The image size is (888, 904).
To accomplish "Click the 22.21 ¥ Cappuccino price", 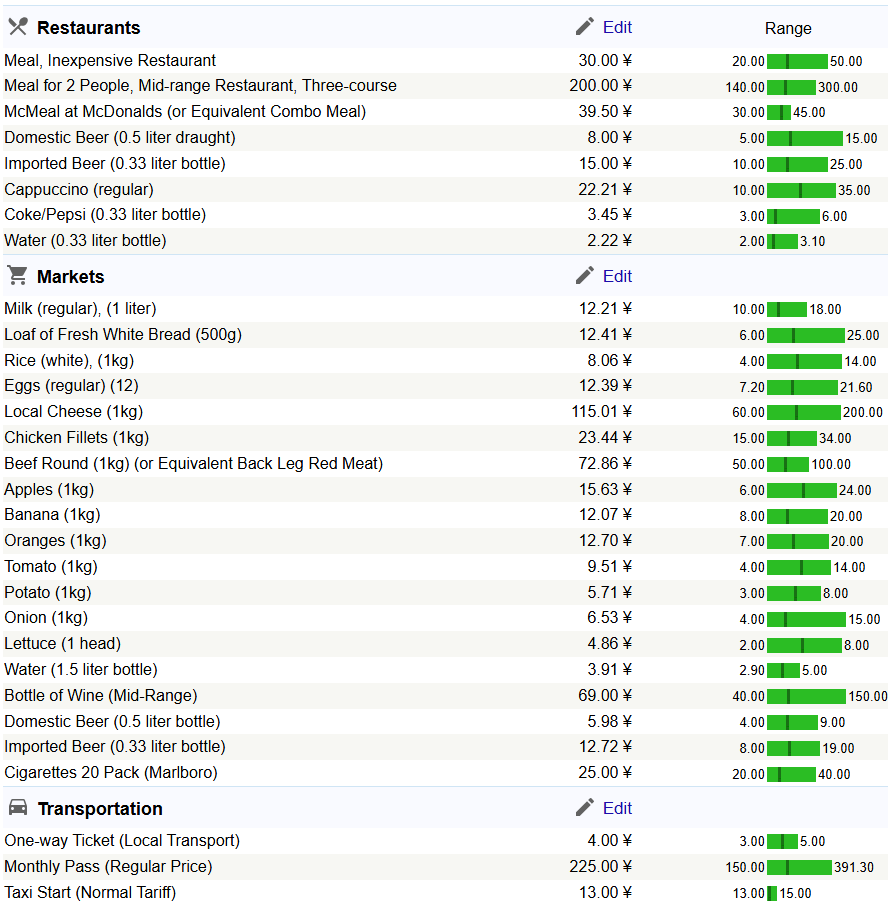I will [605, 190].
